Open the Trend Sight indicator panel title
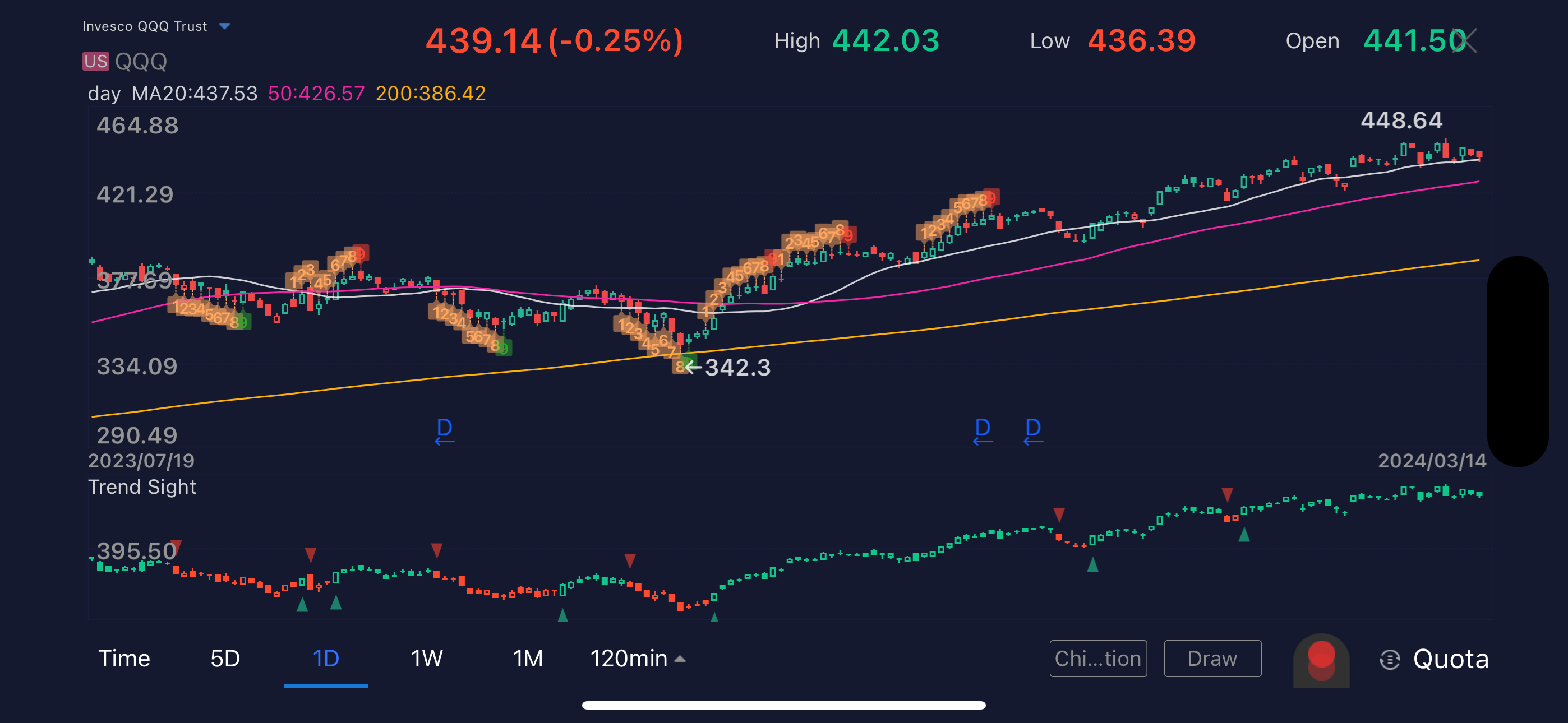Viewport: 1568px width, 723px height. [x=142, y=487]
